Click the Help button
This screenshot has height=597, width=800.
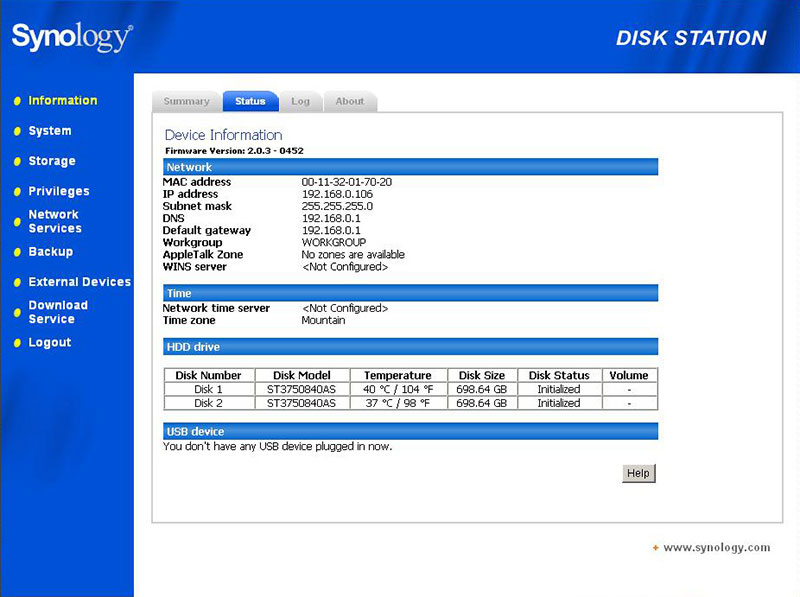point(638,473)
